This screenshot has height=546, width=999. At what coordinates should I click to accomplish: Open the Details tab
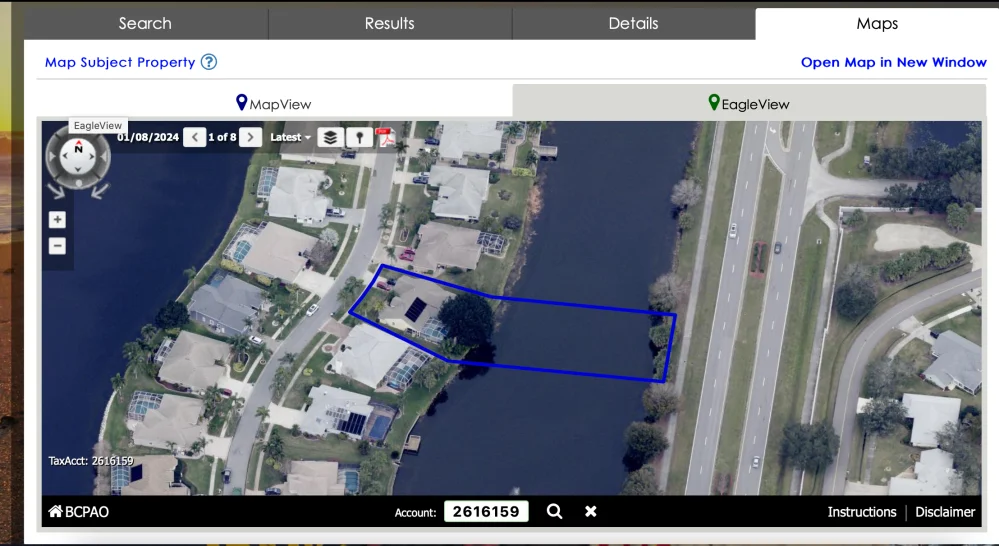(x=633, y=24)
